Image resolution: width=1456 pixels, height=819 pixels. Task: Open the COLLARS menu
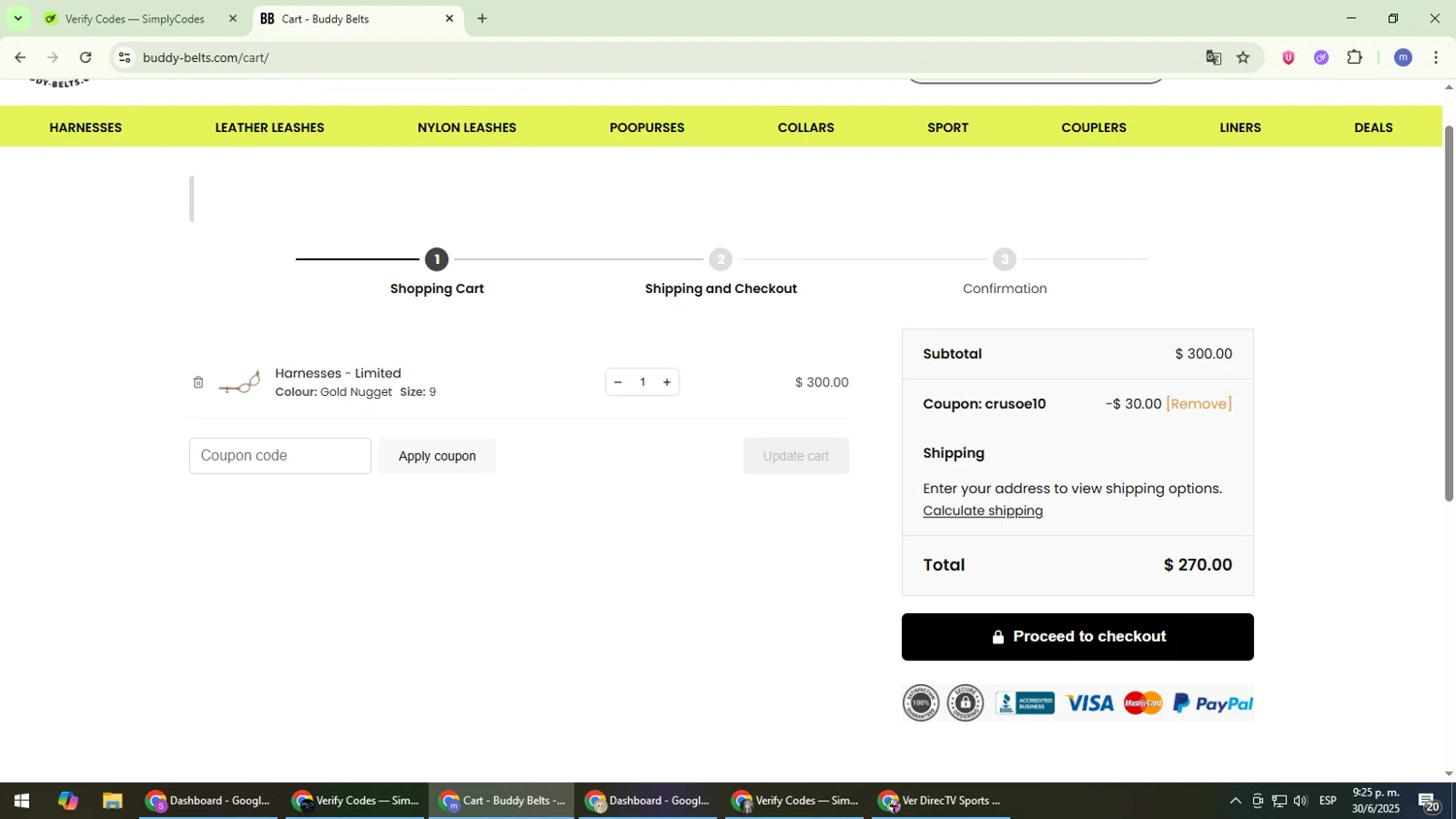[x=806, y=127]
